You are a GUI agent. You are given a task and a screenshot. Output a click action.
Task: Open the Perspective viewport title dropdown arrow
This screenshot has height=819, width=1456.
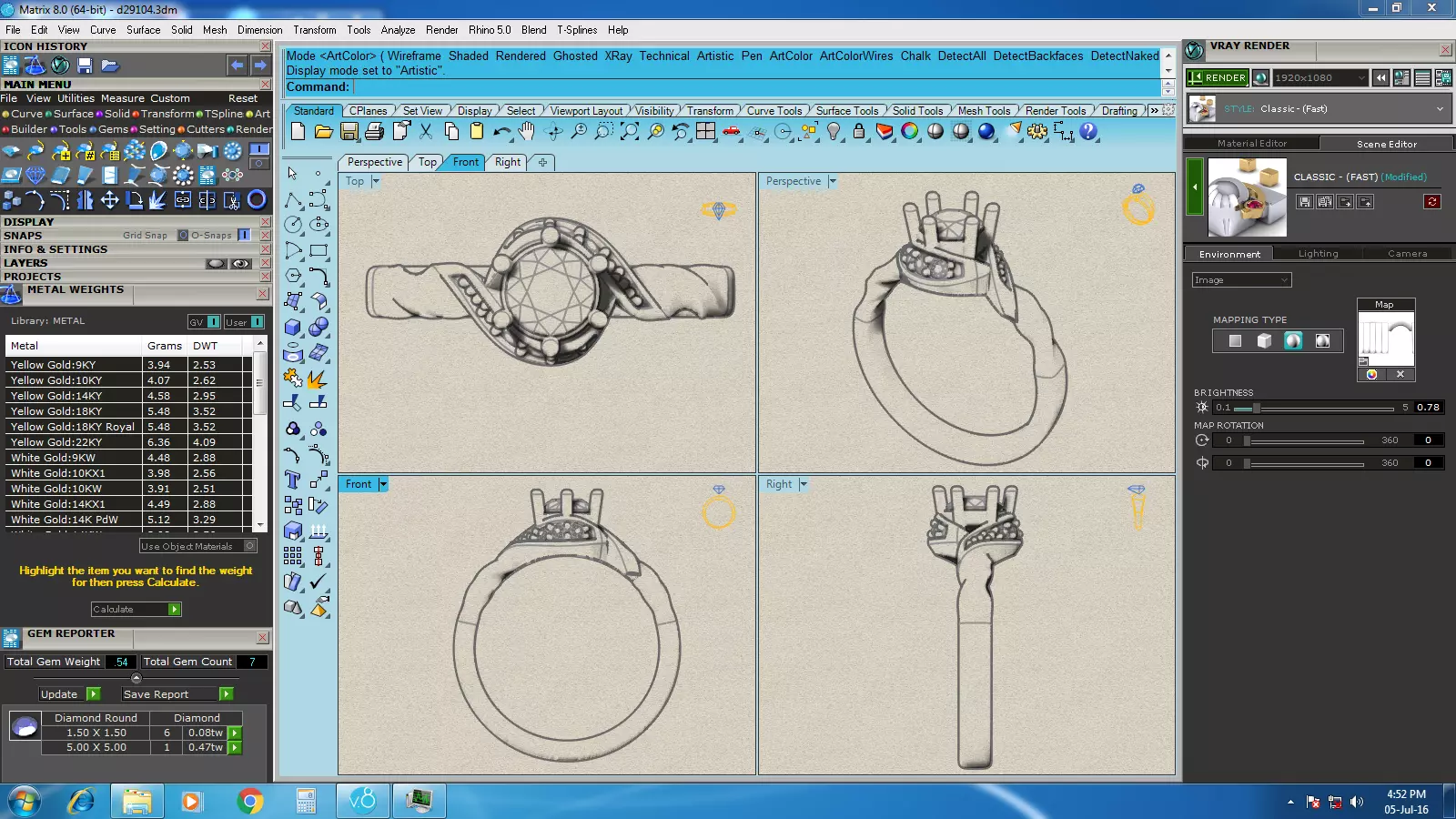click(x=832, y=181)
